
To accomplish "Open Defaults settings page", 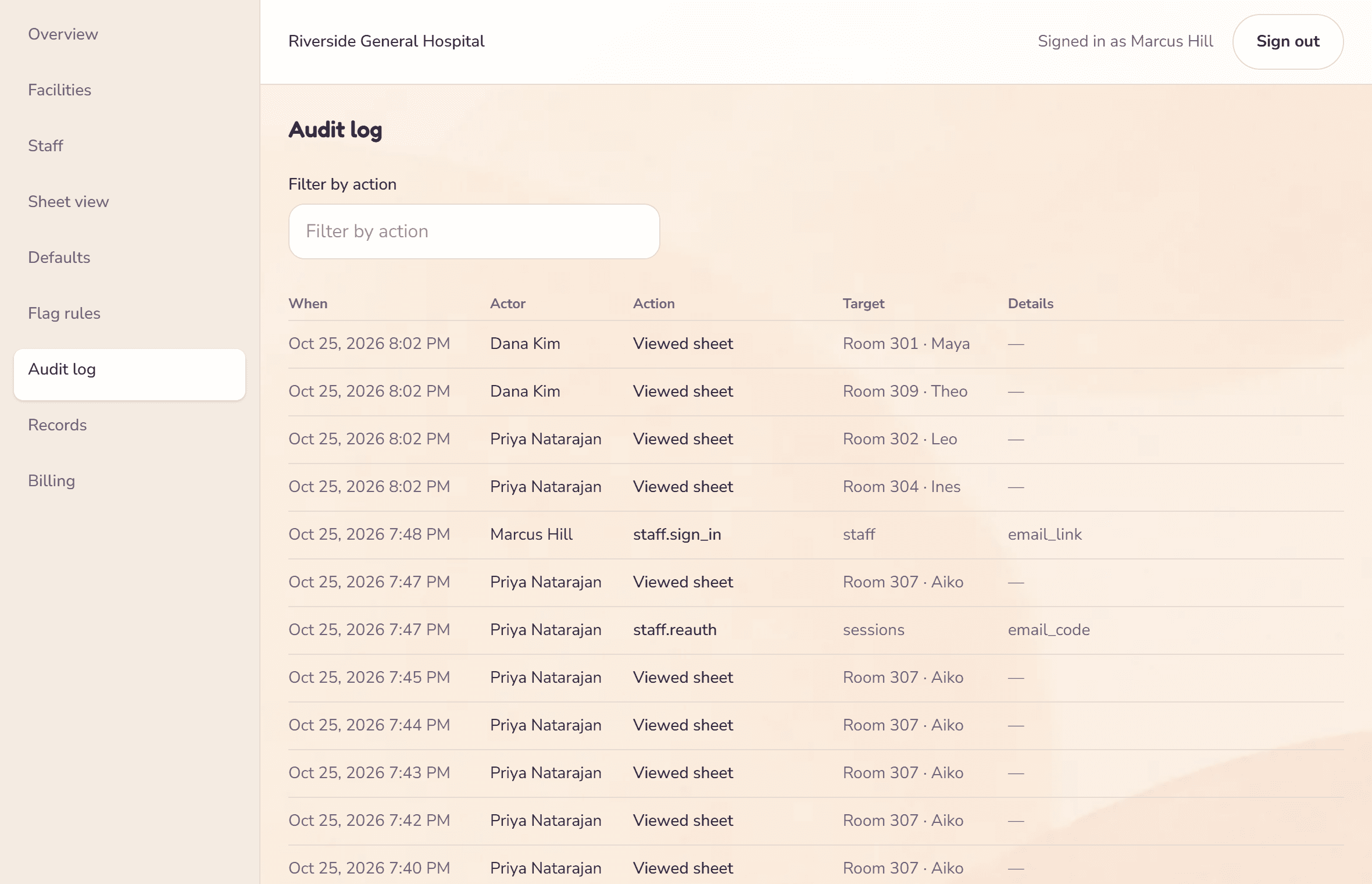I will tap(59, 258).
